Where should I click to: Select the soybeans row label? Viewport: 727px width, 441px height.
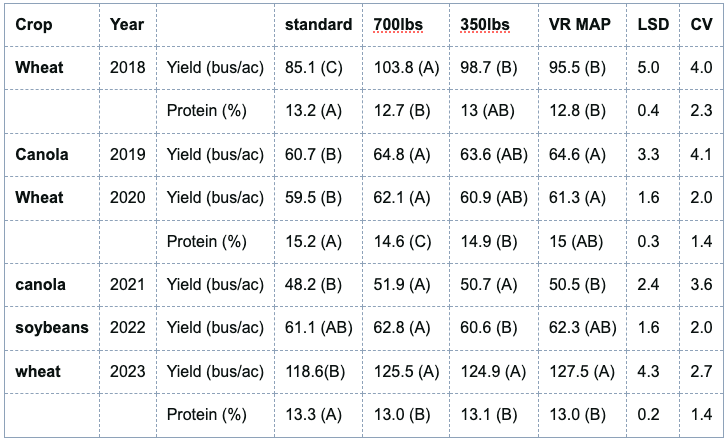[51, 328]
